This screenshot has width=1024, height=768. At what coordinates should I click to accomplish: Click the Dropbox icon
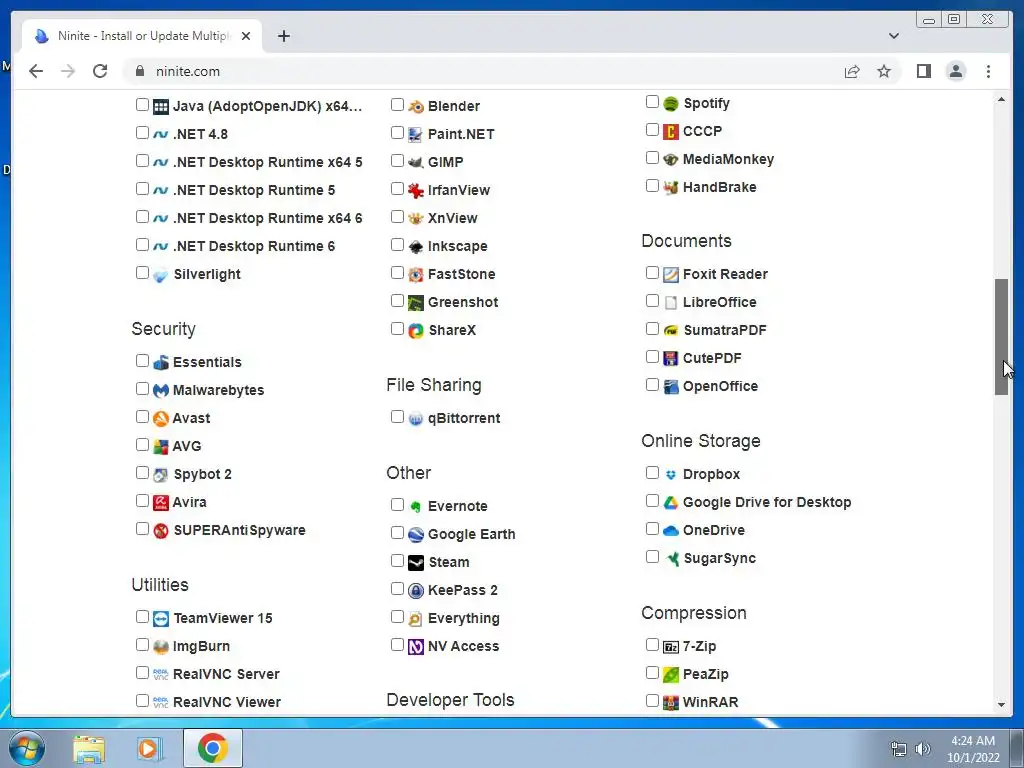click(671, 475)
